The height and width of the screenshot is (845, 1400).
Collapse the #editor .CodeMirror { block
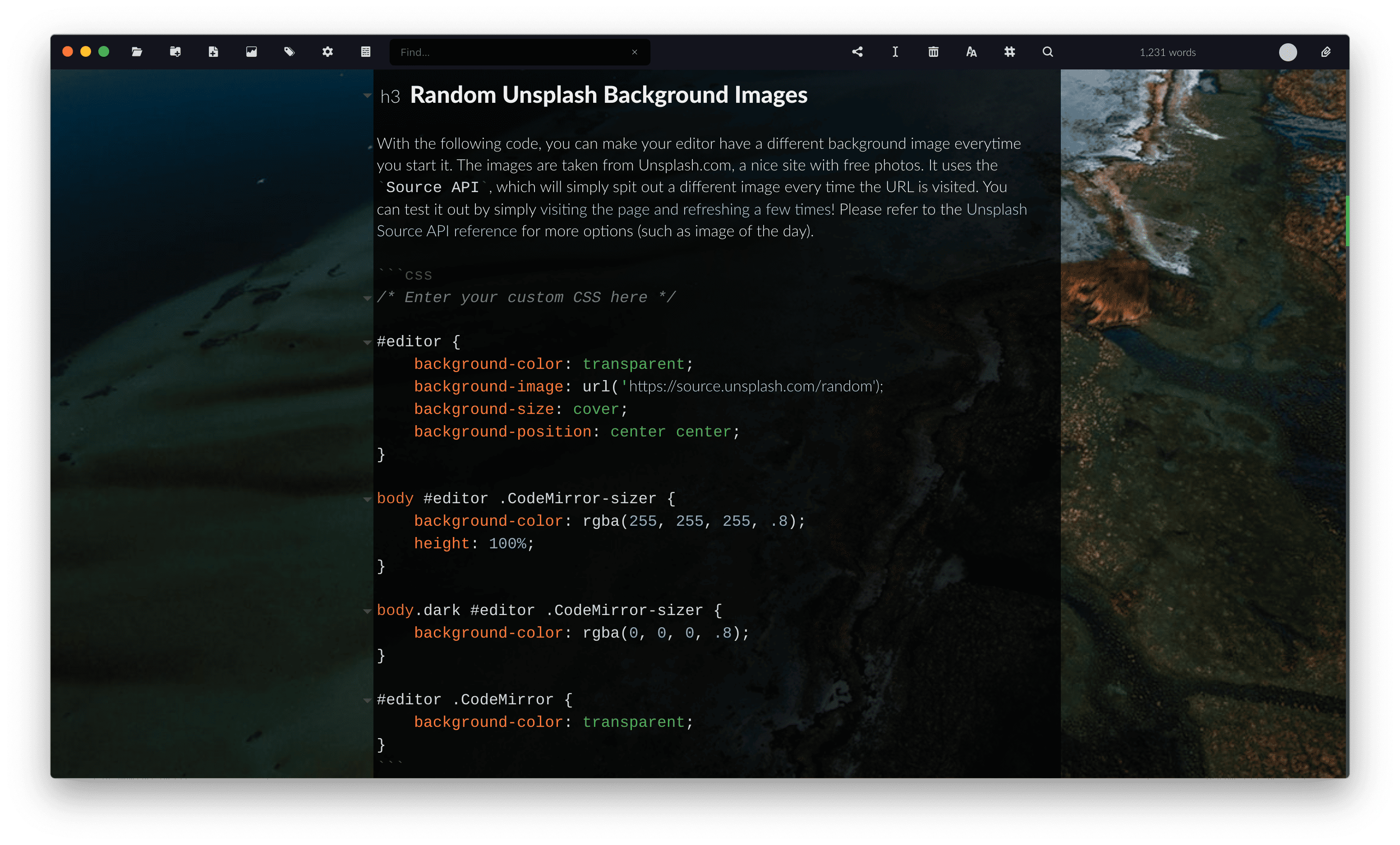[x=368, y=700]
